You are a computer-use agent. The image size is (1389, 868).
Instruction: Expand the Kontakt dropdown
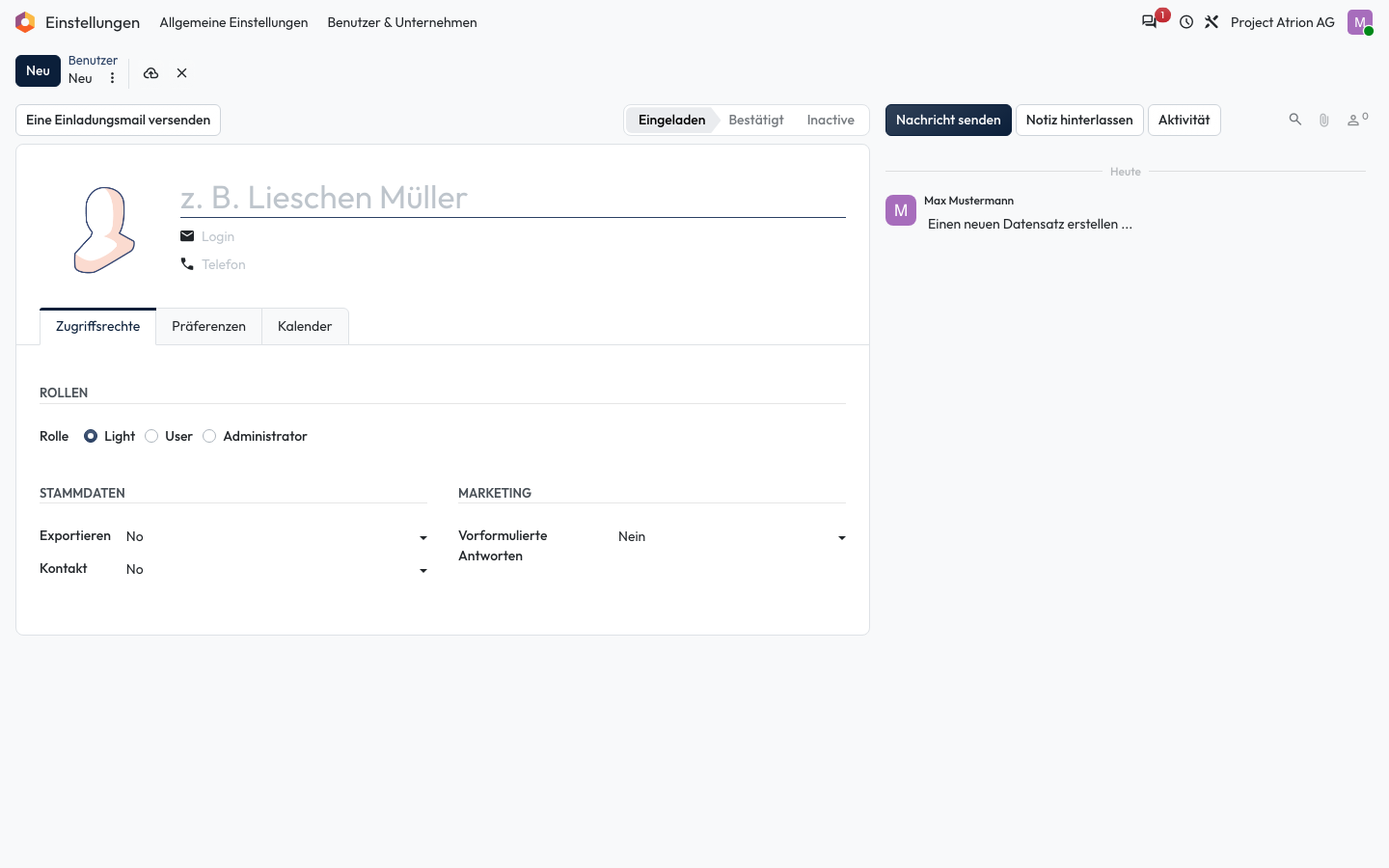[x=277, y=569]
